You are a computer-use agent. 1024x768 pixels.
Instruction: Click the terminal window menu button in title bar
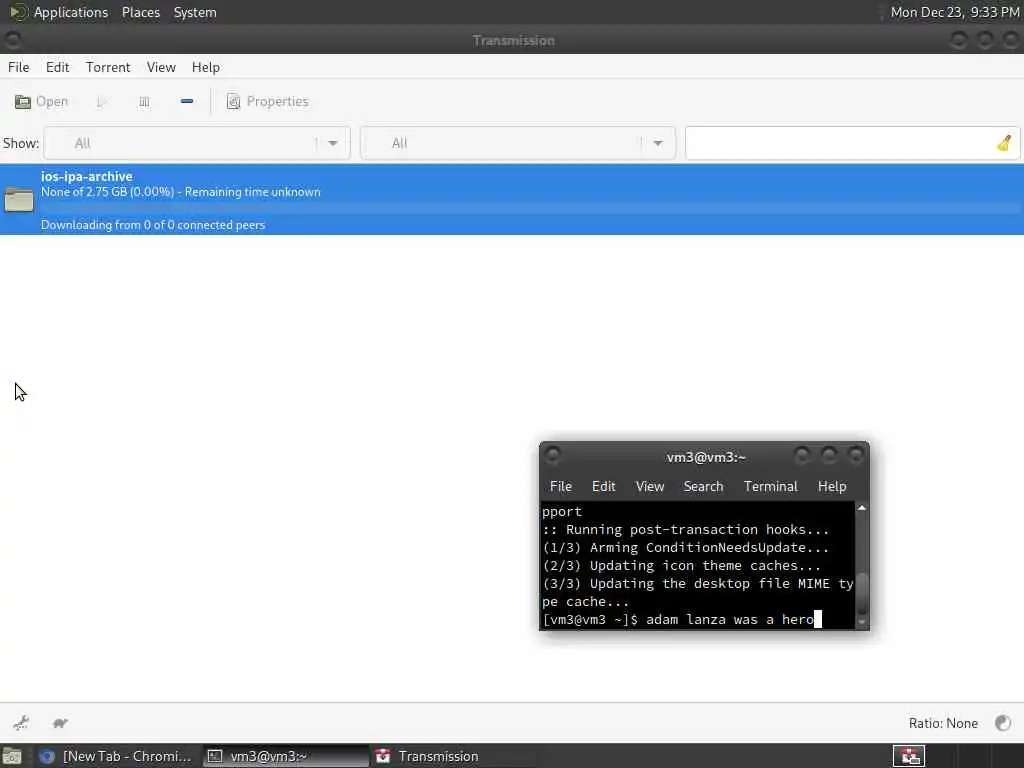552,455
